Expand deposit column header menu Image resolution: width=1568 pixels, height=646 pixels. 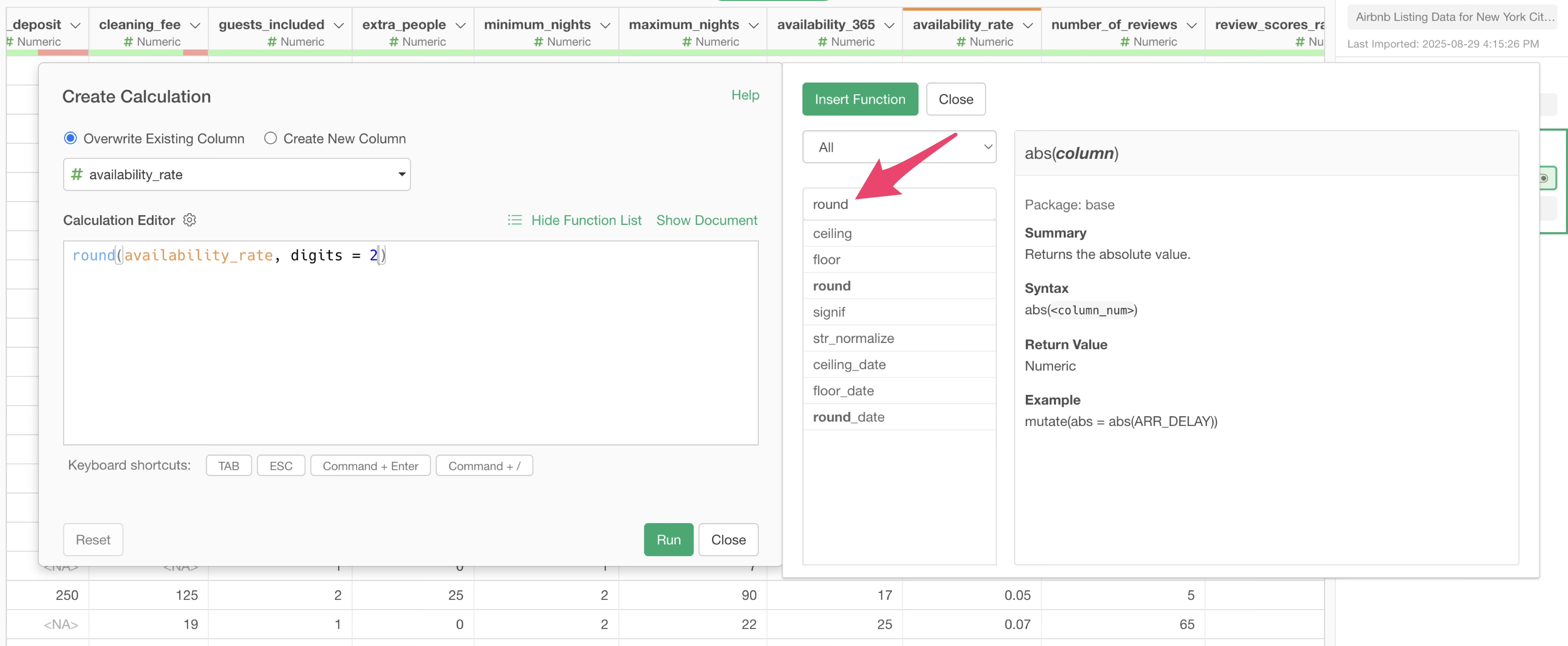[76, 25]
